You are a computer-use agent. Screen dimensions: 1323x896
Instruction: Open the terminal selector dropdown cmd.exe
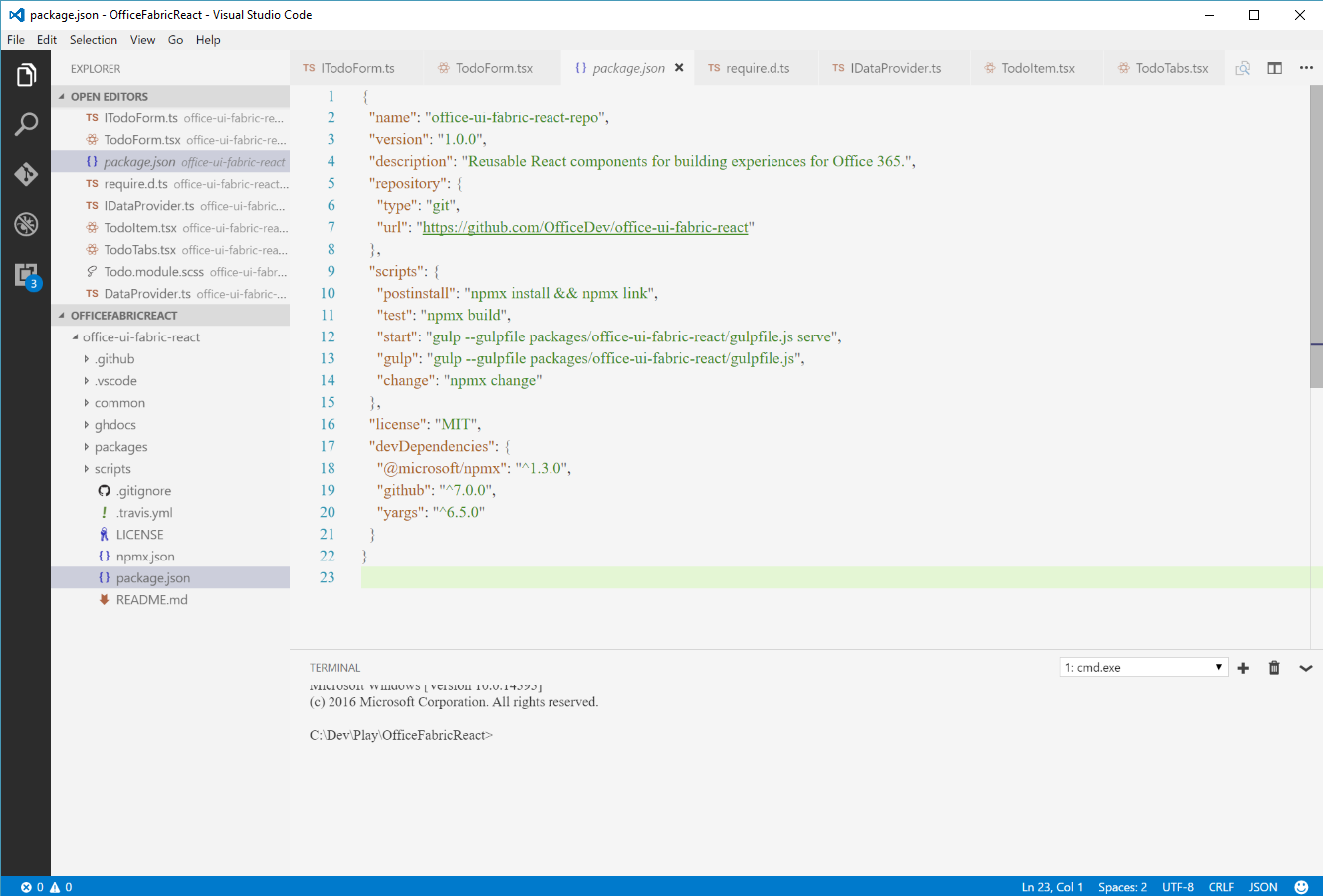(1144, 668)
